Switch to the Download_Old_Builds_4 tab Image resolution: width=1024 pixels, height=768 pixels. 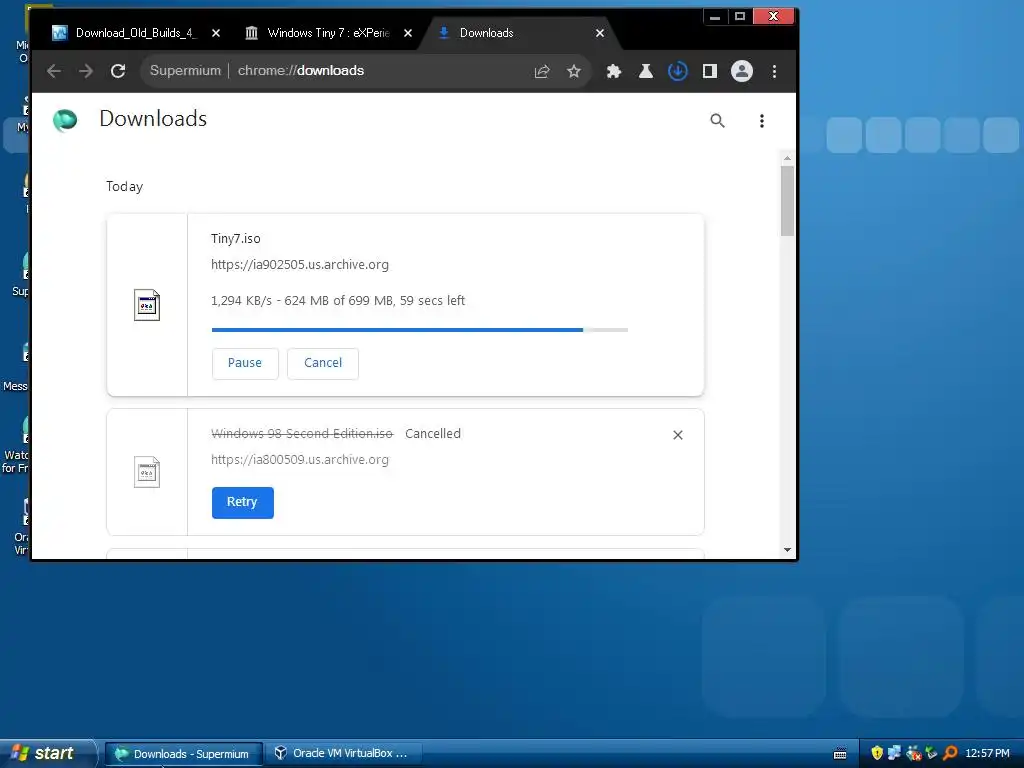(136, 33)
